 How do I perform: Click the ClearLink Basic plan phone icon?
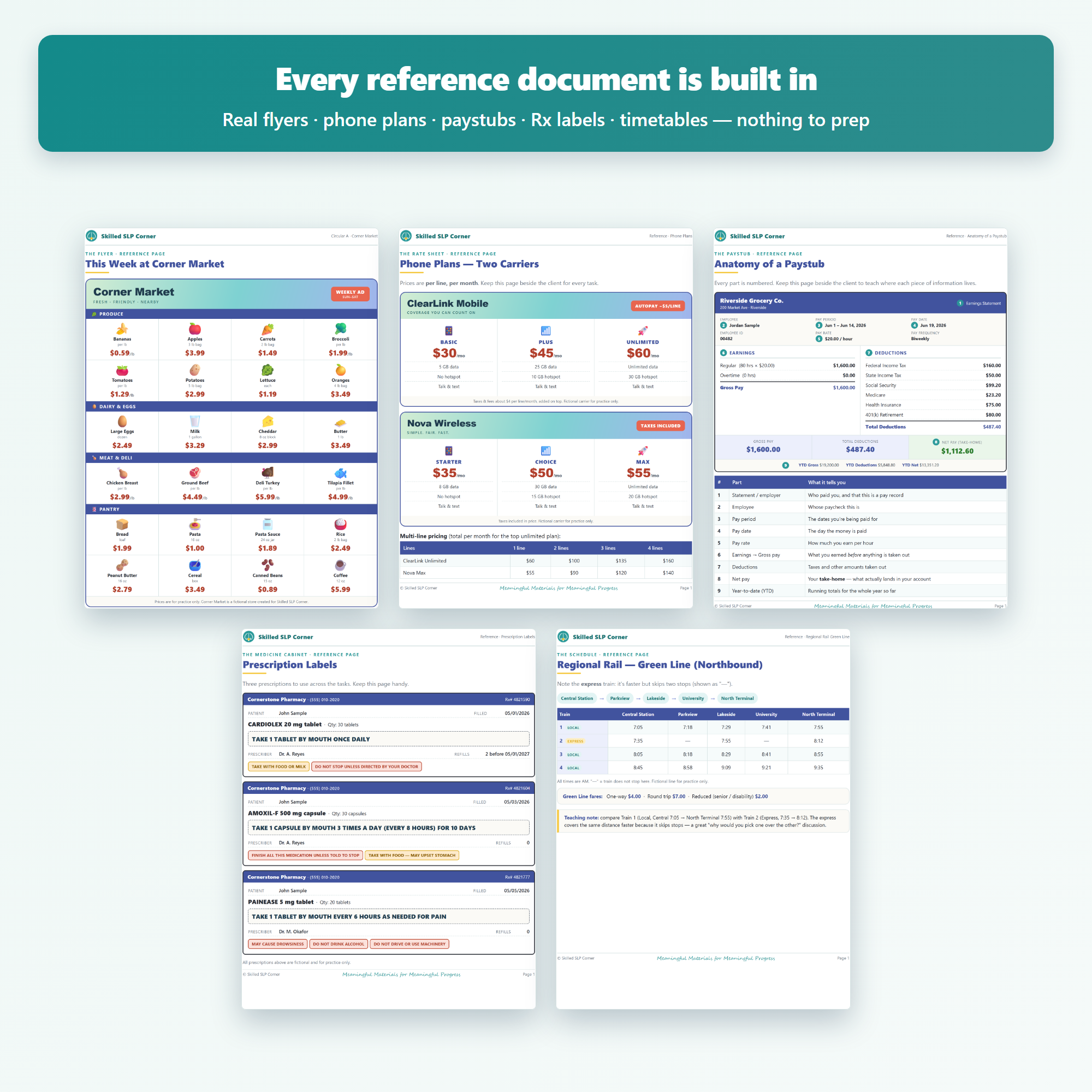click(x=449, y=331)
